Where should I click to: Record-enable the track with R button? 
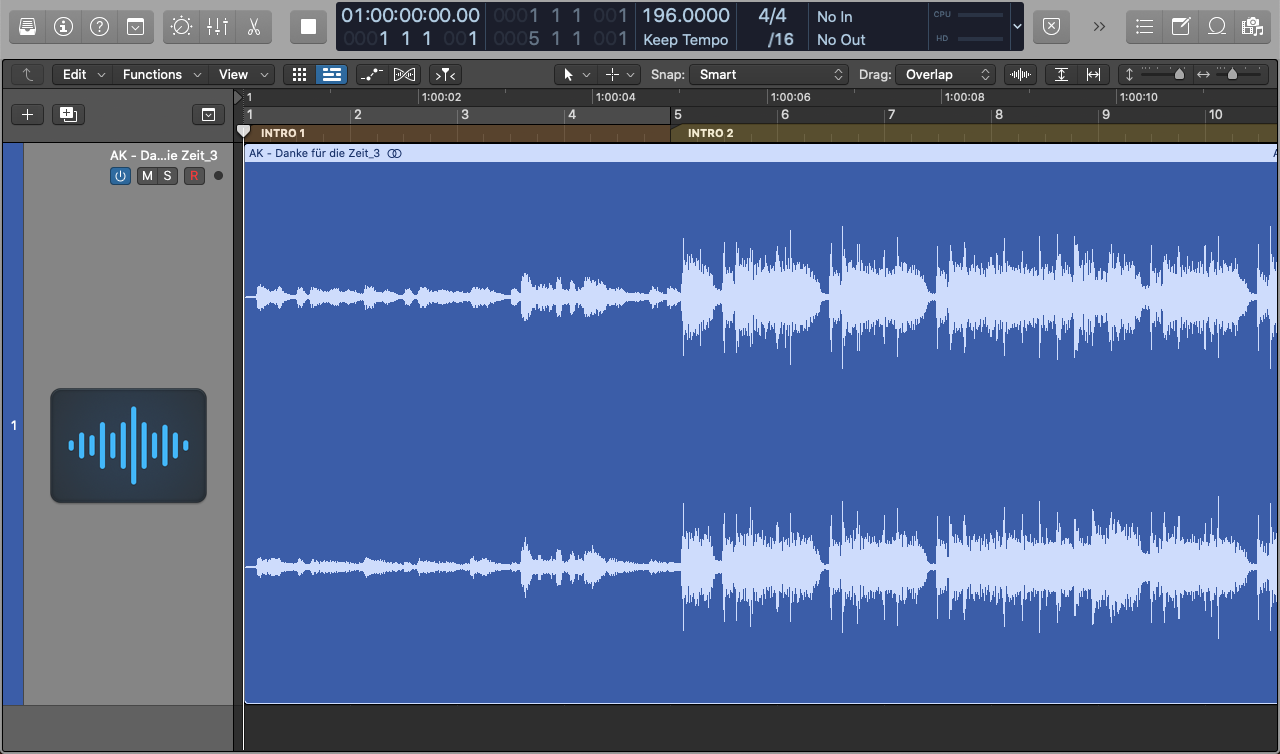pos(194,176)
